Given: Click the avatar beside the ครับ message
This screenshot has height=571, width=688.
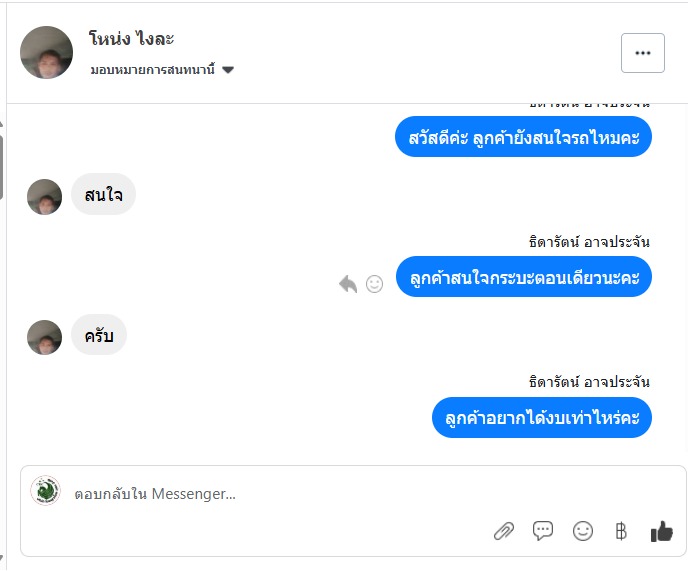Looking at the screenshot, I should (45, 337).
